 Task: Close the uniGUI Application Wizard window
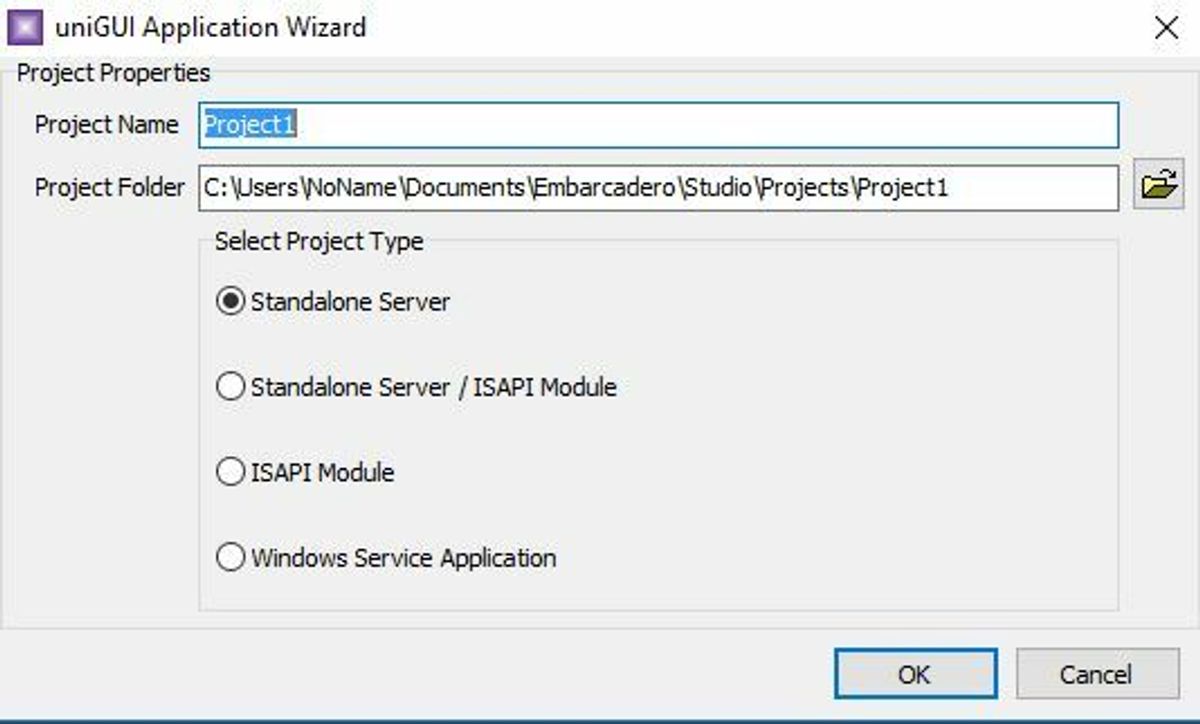point(1167,27)
